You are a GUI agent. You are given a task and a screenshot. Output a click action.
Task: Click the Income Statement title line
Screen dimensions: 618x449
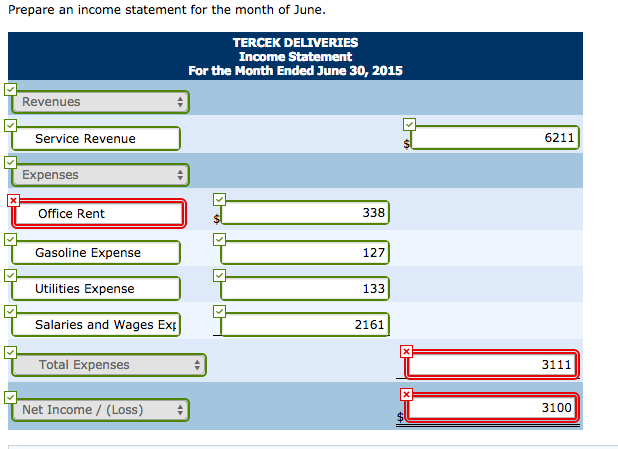pos(295,57)
